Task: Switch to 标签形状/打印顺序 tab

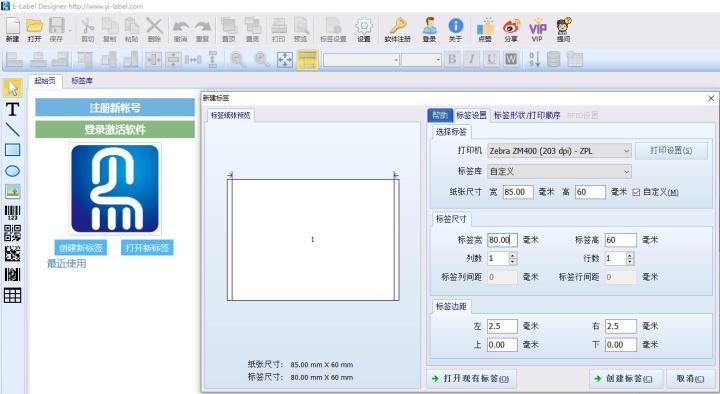Action: 527,115
